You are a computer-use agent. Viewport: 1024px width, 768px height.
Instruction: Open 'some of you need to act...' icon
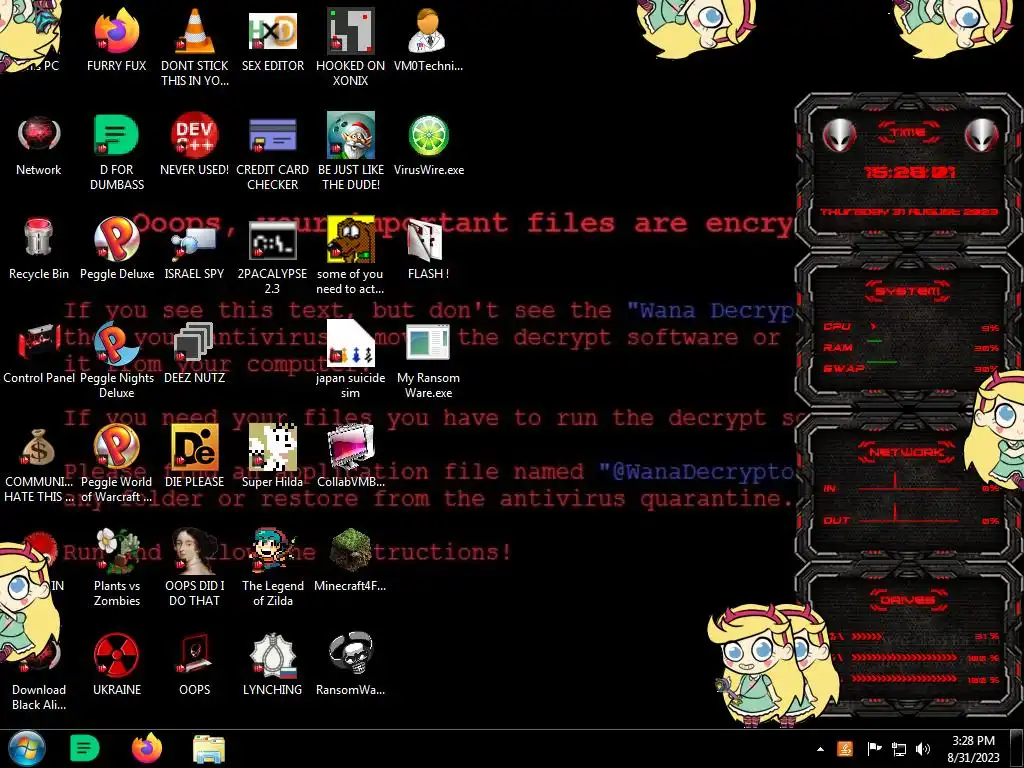click(x=351, y=238)
